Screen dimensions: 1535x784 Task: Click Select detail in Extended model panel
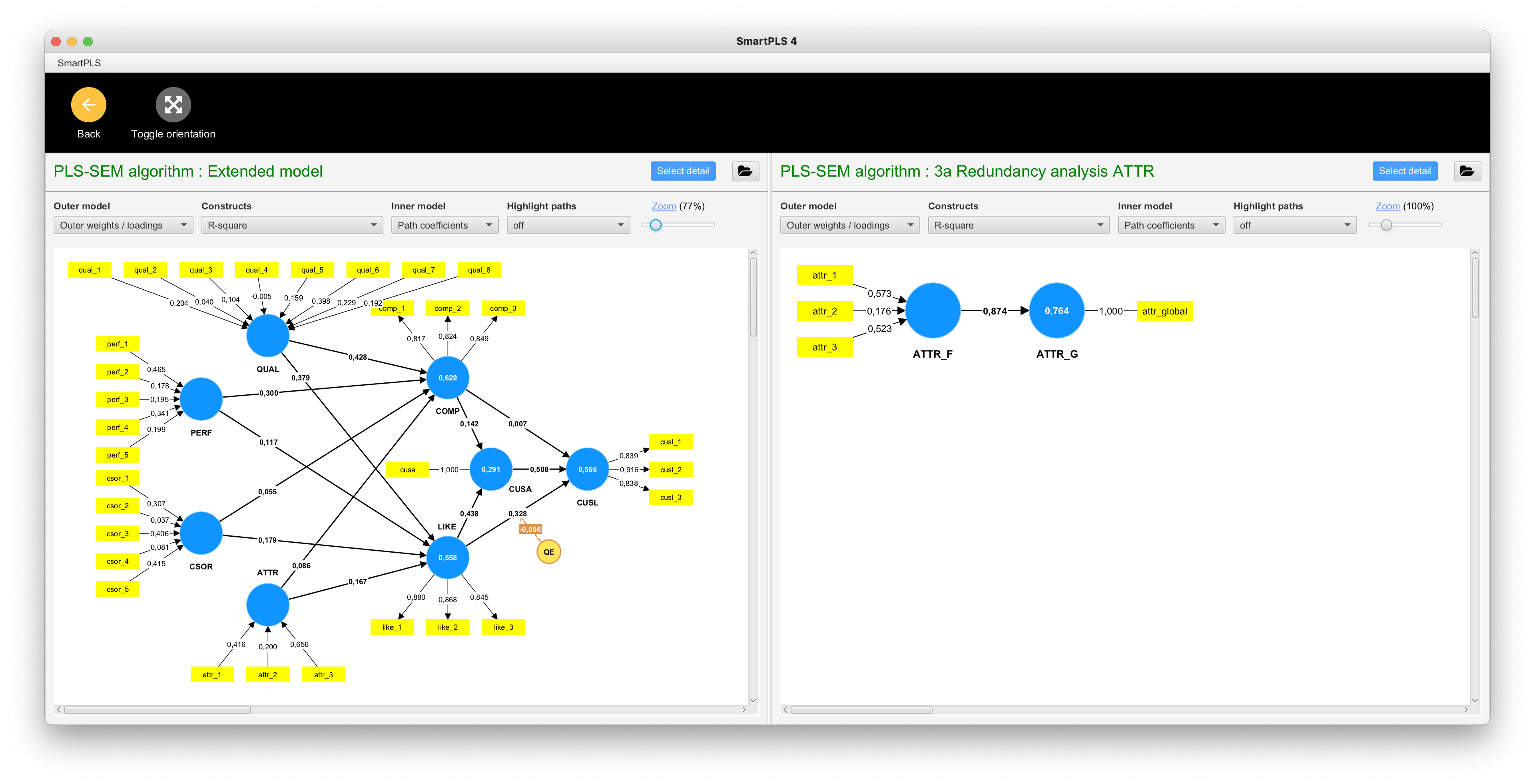[682, 171]
